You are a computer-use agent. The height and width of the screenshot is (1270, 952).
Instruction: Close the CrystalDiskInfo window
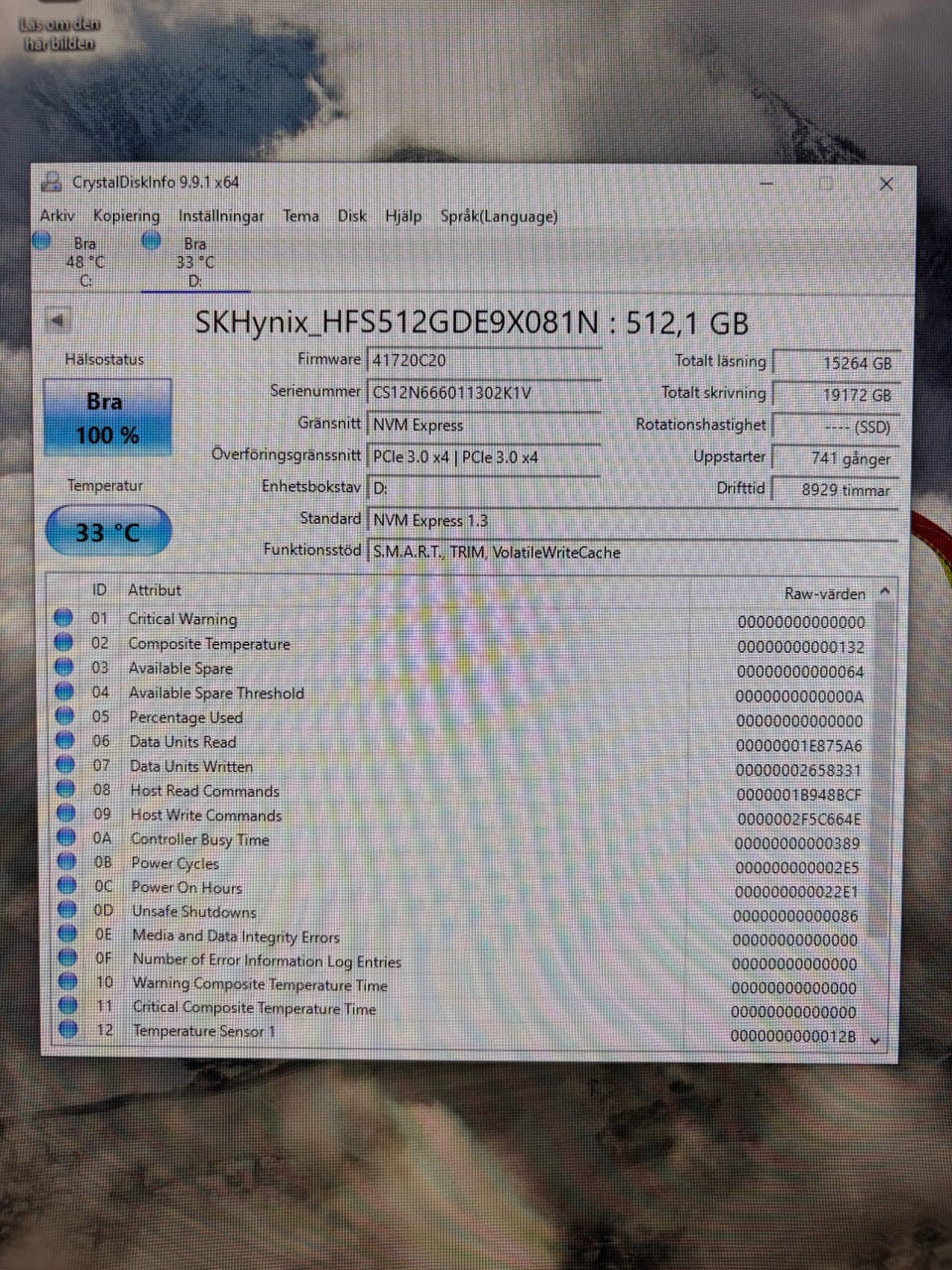(x=887, y=184)
